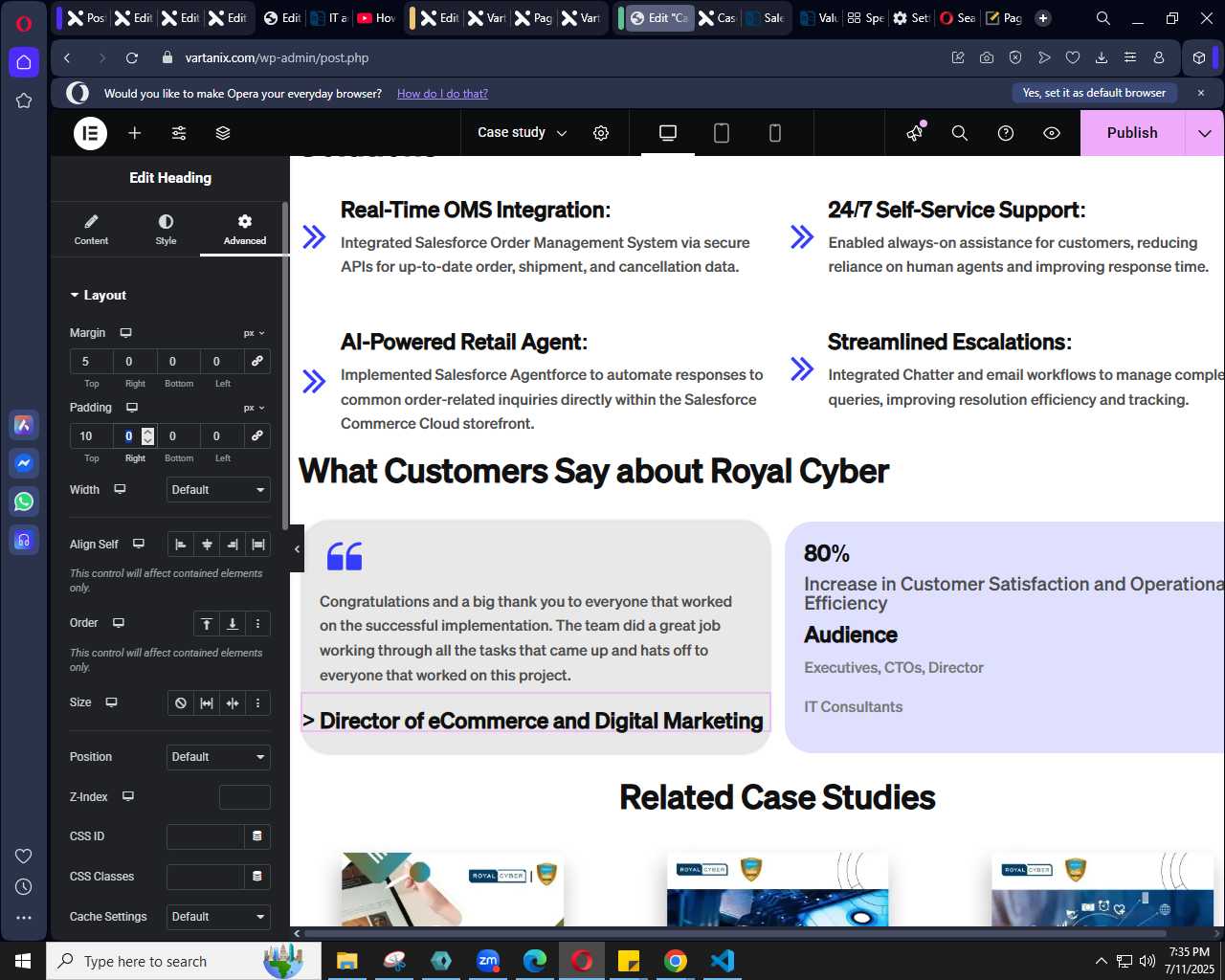Open Padding unit px dropdown
Screen dimensions: 1225x980
254,408
